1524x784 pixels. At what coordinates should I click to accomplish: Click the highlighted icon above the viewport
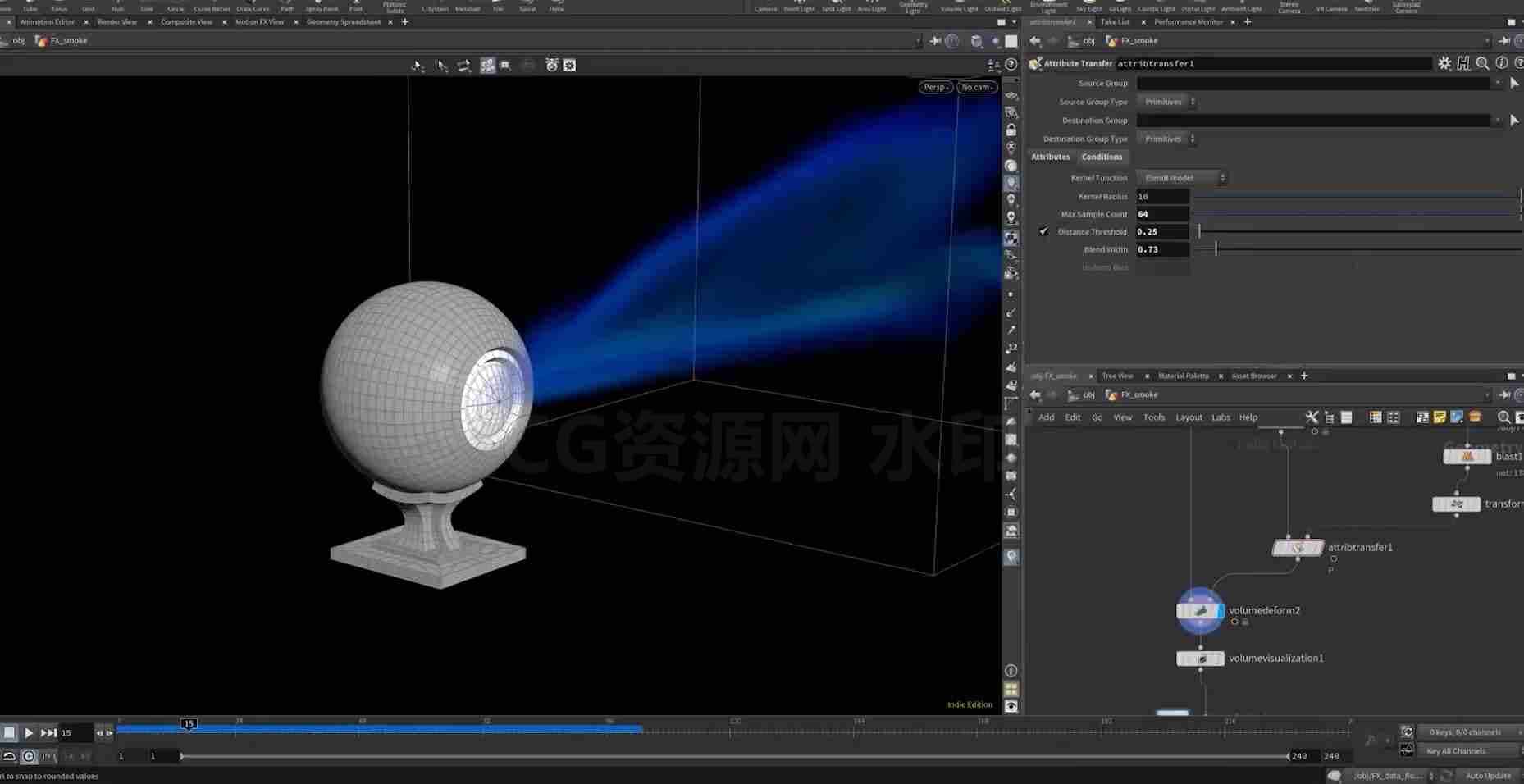coord(487,65)
